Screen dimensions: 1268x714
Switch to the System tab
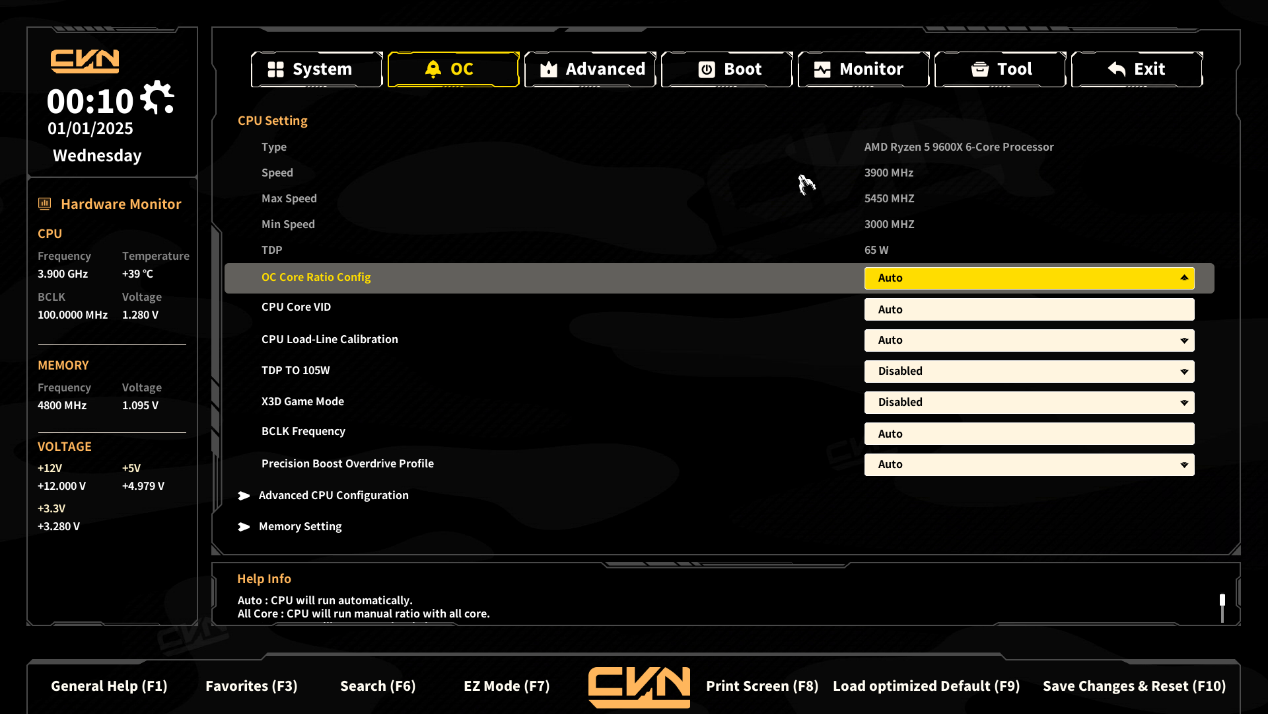click(316, 69)
